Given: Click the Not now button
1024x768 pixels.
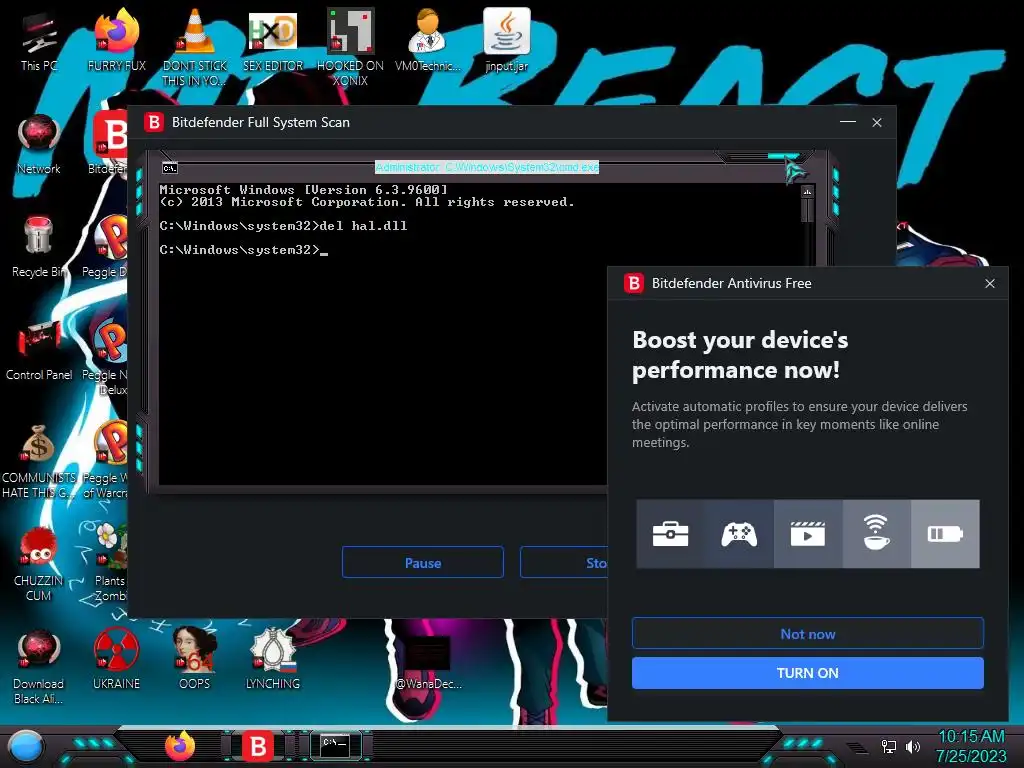Looking at the screenshot, I should 808,633.
